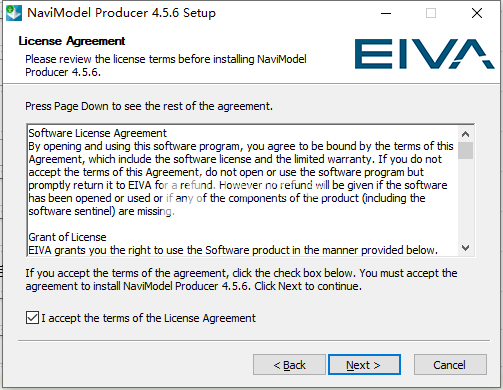This screenshot has height=390, width=503.
Task: Click the 'Press Page Down' instruction text
Action: pyautogui.click(x=149, y=106)
